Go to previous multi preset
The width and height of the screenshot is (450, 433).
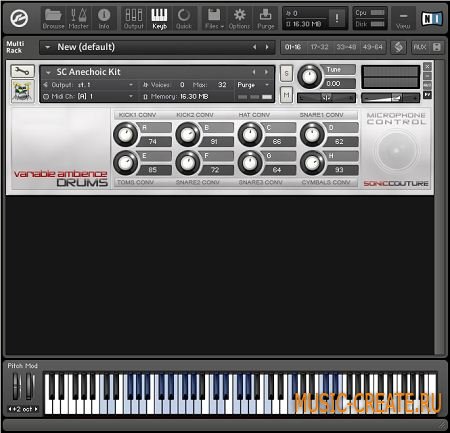255,47
